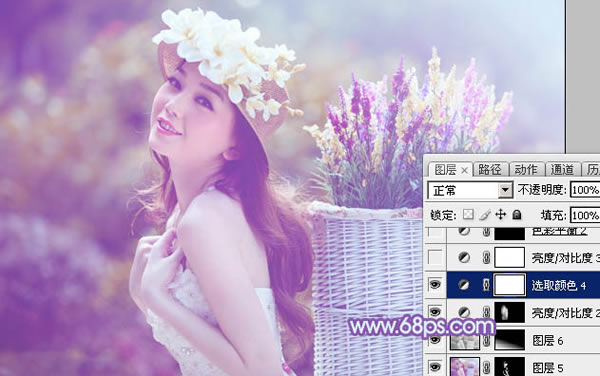This screenshot has height=376, width=600.
Task: Select the black mask of 亮度/对比度 2
Action: pos(509,312)
